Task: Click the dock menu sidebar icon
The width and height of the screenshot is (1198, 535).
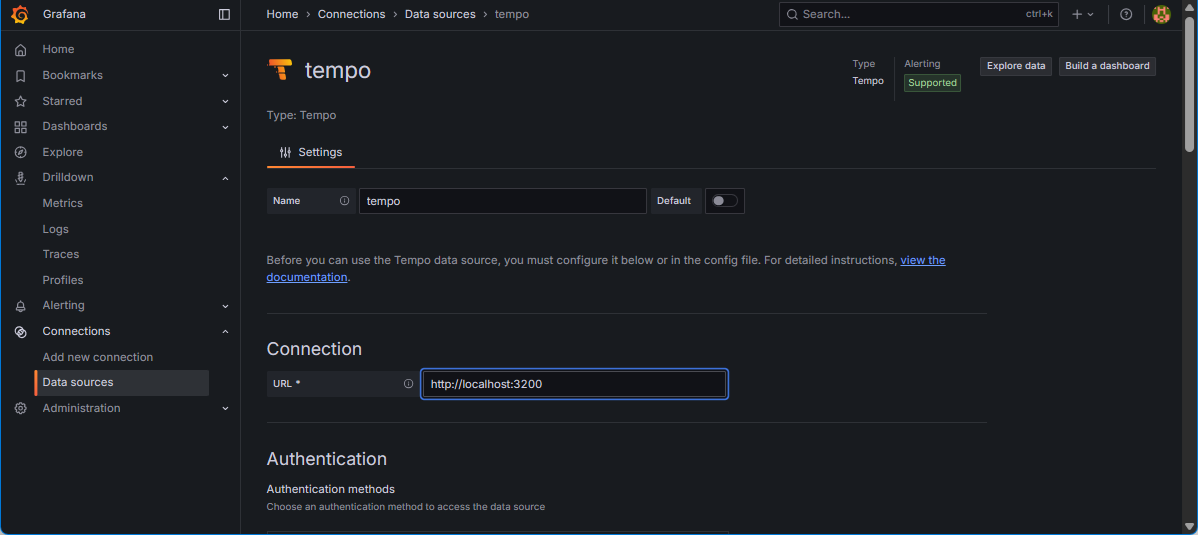Action: pyautogui.click(x=224, y=14)
